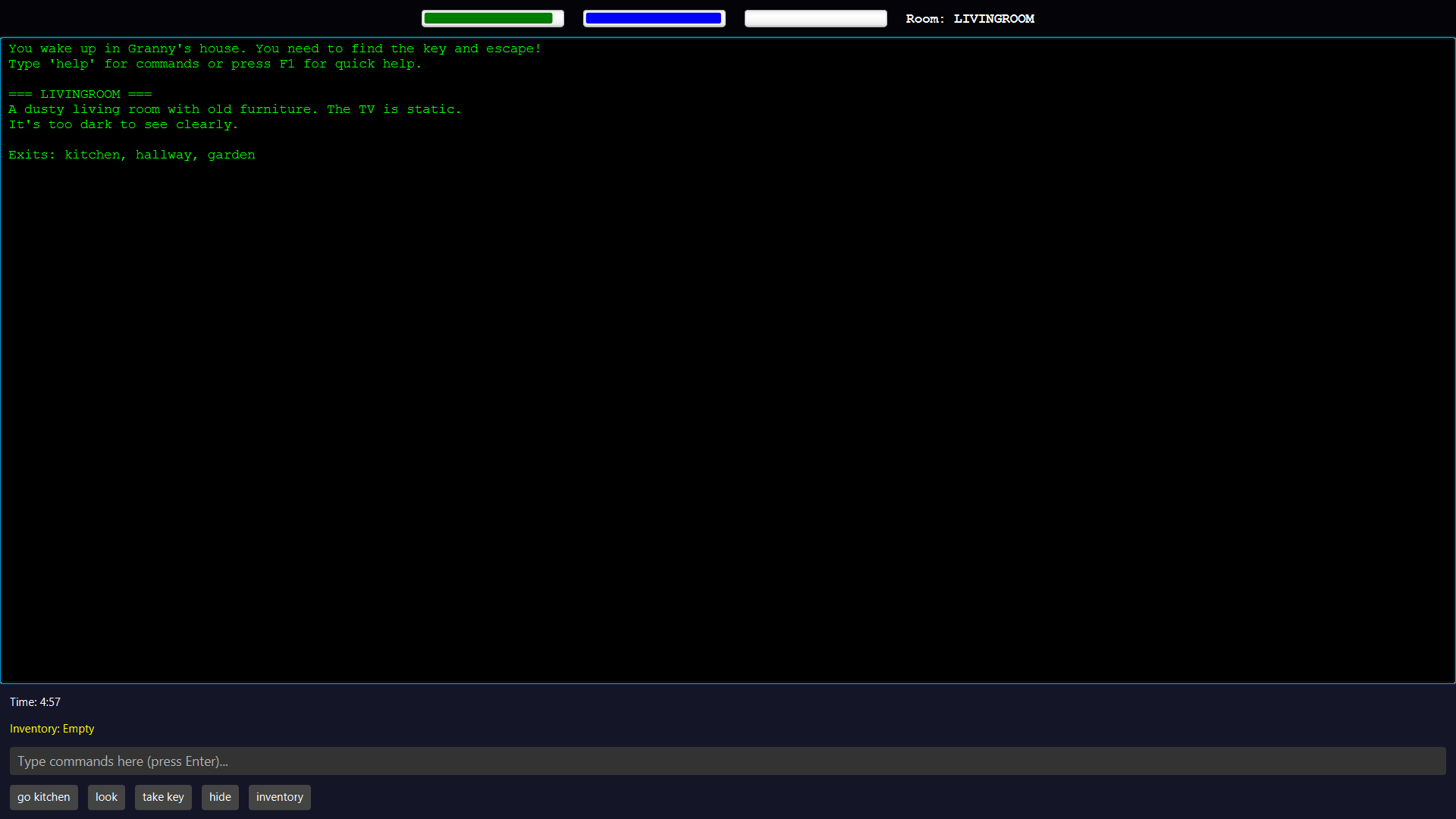The height and width of the screenshot is (819, 1456).
Task: Click the '=== LIVINGROOM ===' heading in the terminal
Action: [80, 94]
